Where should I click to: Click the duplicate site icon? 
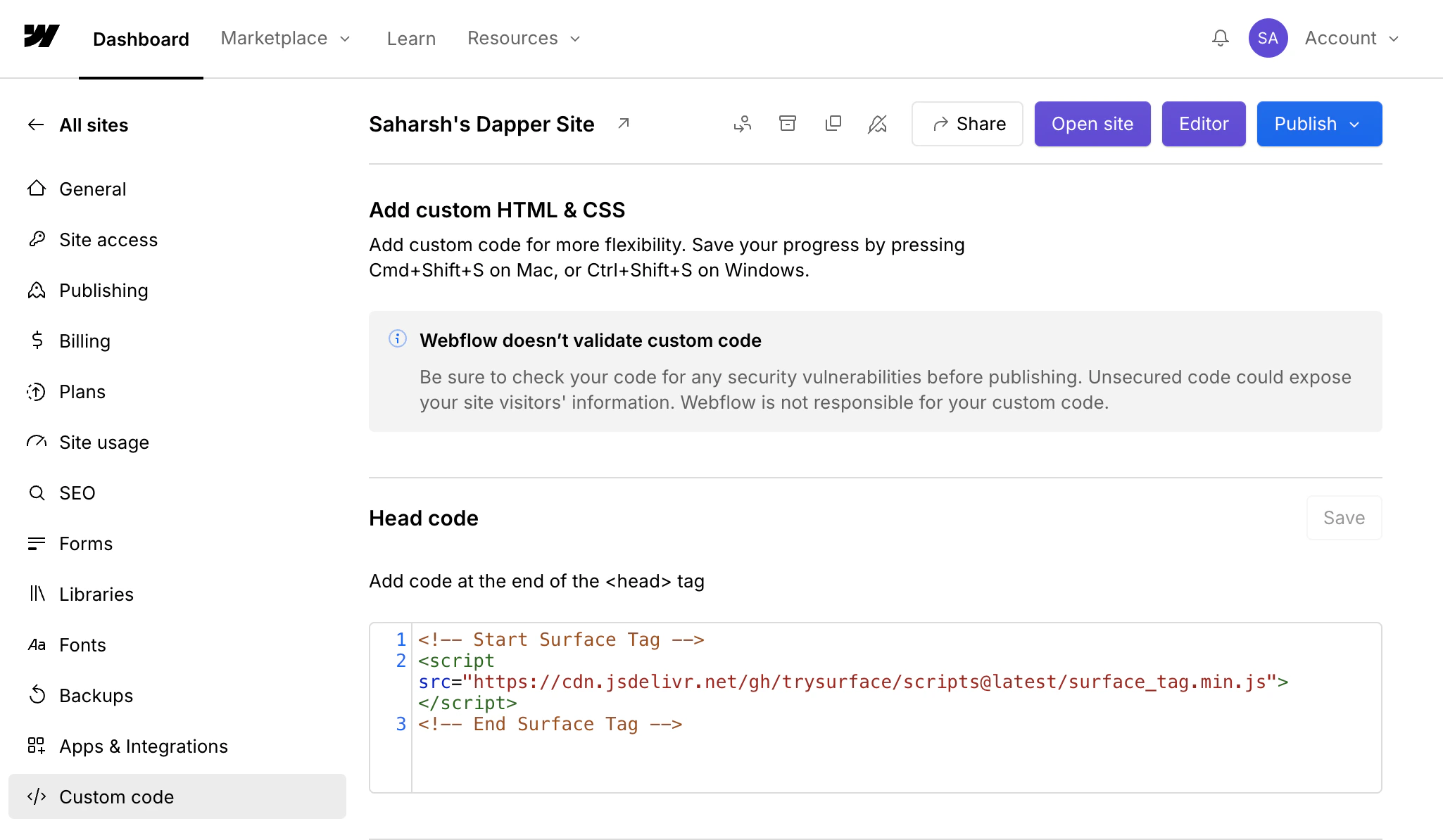coord(833,124)
